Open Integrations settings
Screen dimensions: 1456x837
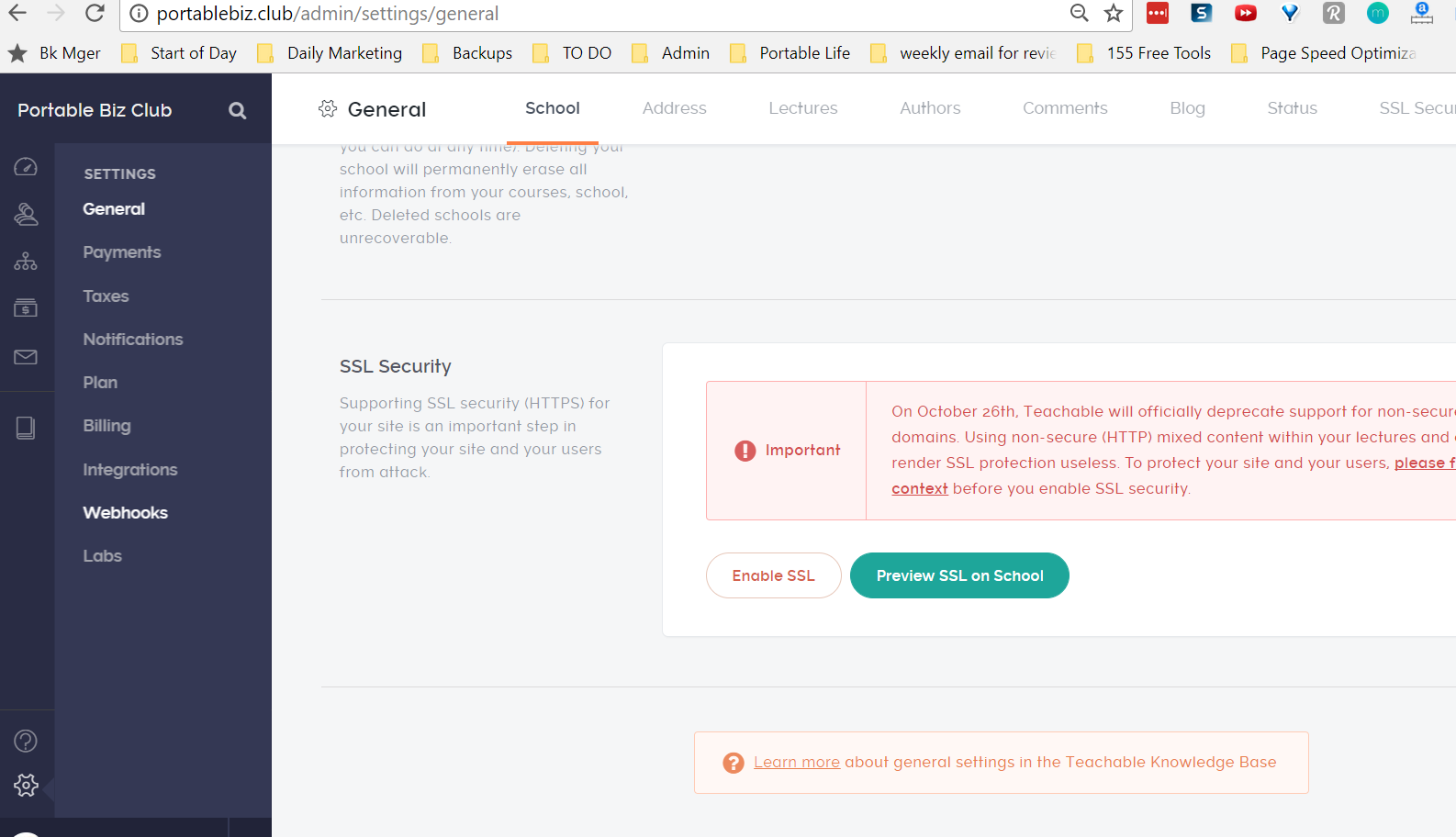pos(130,470)
